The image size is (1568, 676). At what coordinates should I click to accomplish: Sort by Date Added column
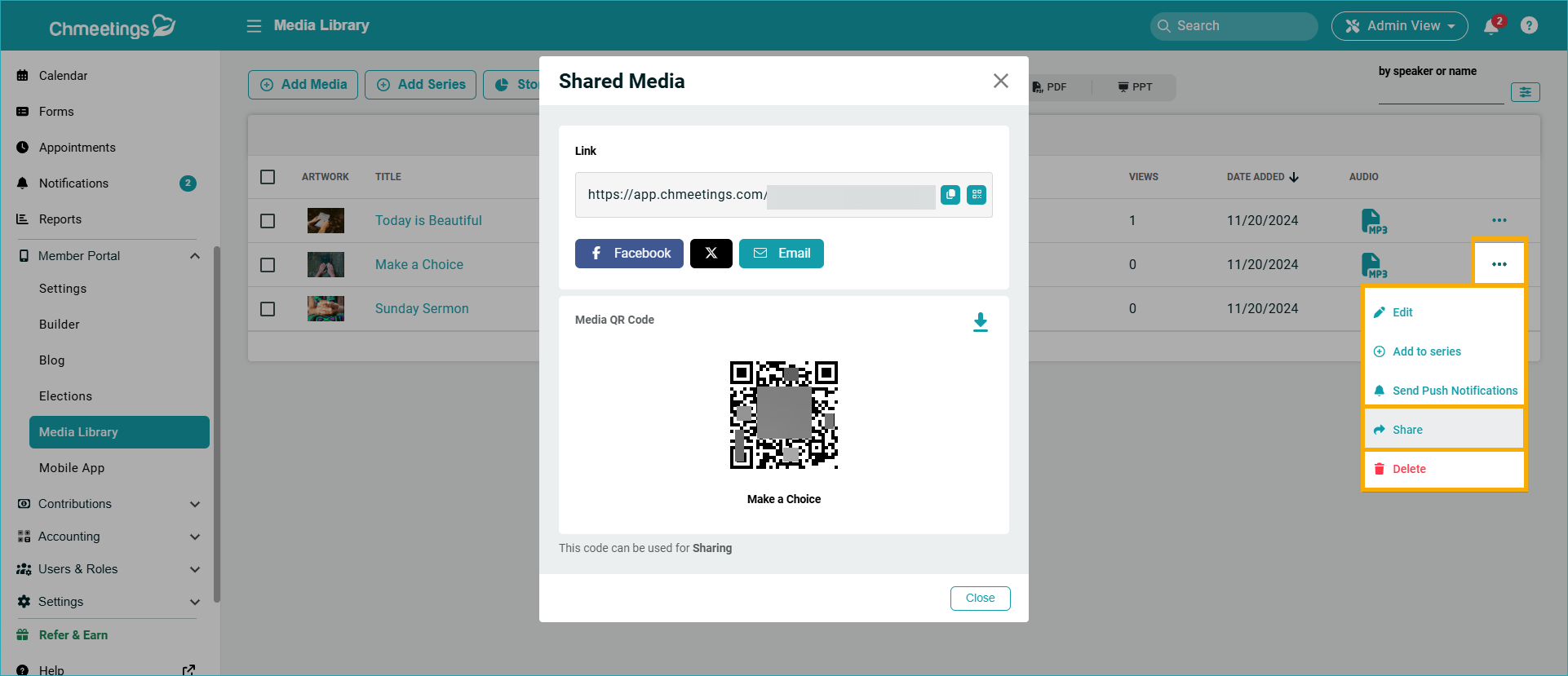coord(1262,177)
